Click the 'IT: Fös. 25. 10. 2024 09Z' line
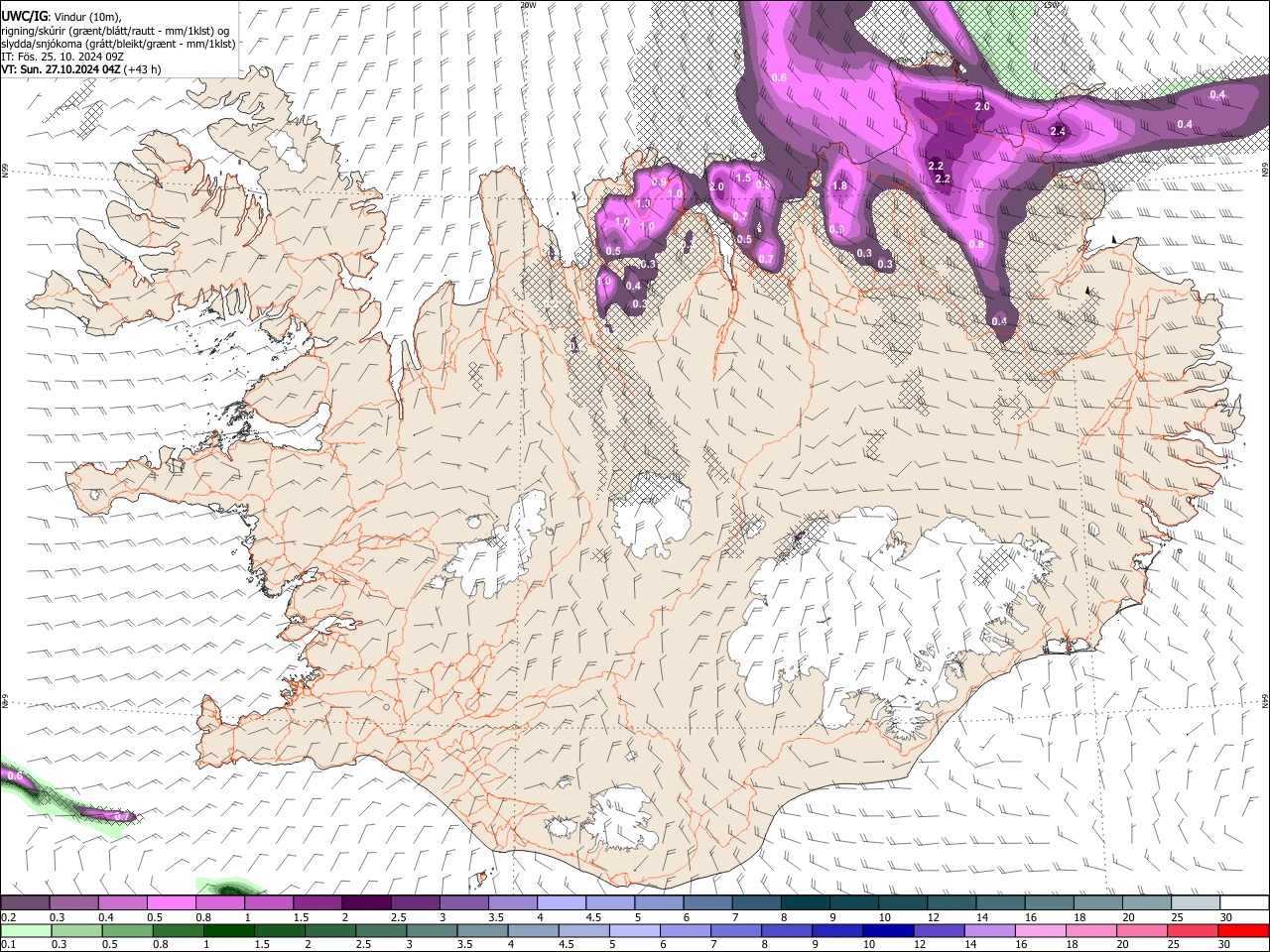Image resolution: width=1270 pixels, height=952 pixels. [x=62, y=57]
